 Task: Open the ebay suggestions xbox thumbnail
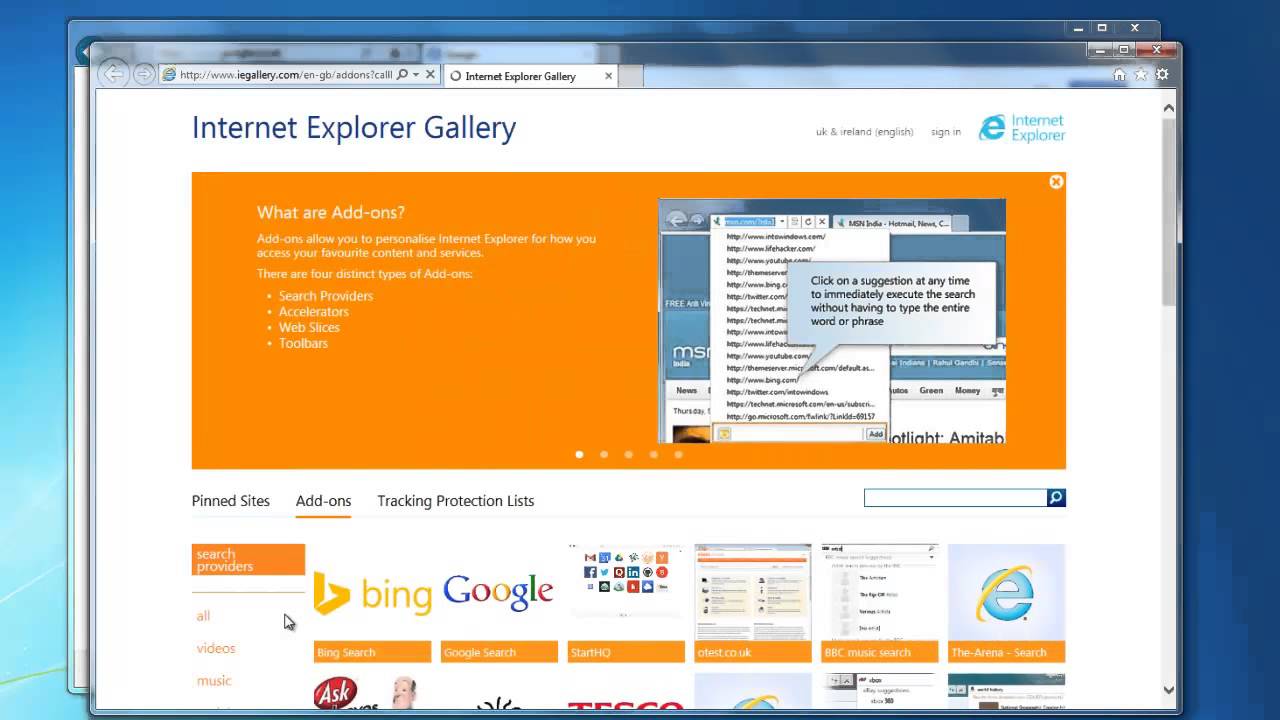tap(880, 692)
